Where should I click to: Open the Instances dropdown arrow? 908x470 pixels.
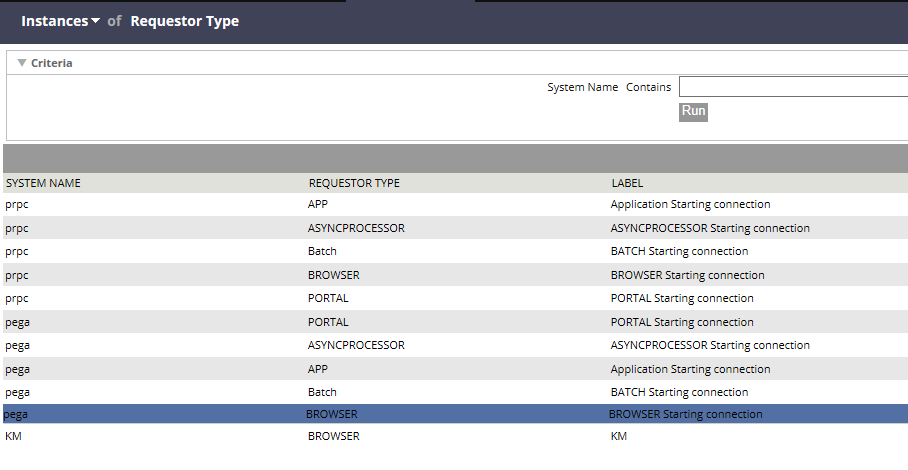coord(96,21)
